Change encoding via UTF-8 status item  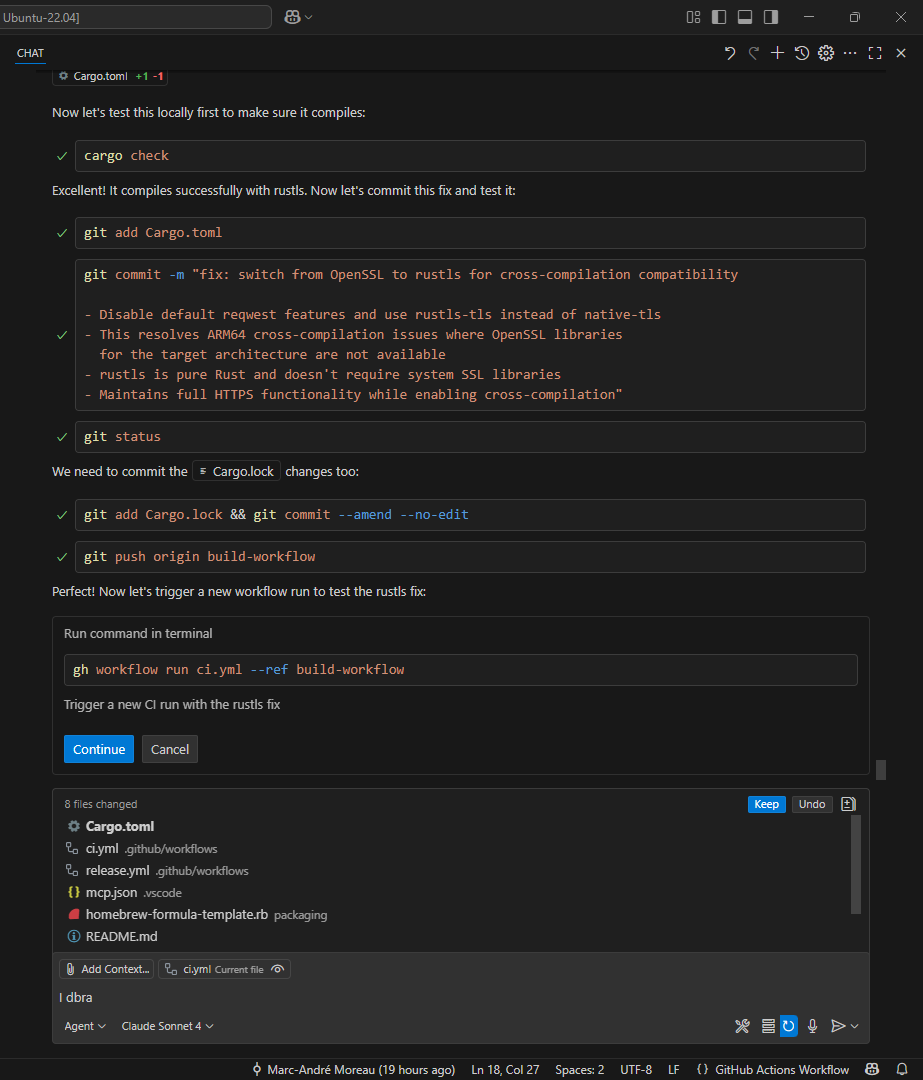pos(636,1070)
